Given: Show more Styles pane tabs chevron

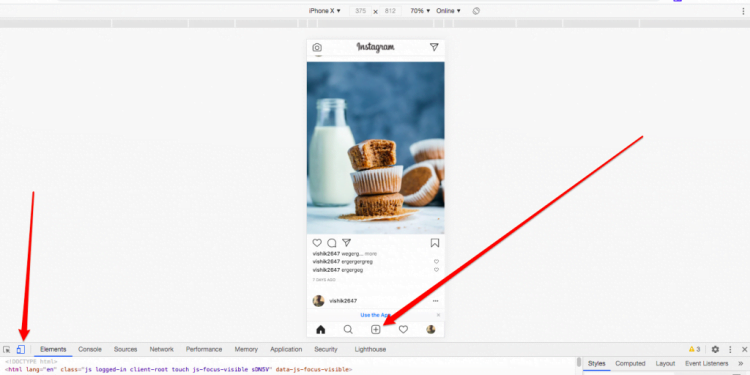Looking at the screenshot, I should point(741,364).
